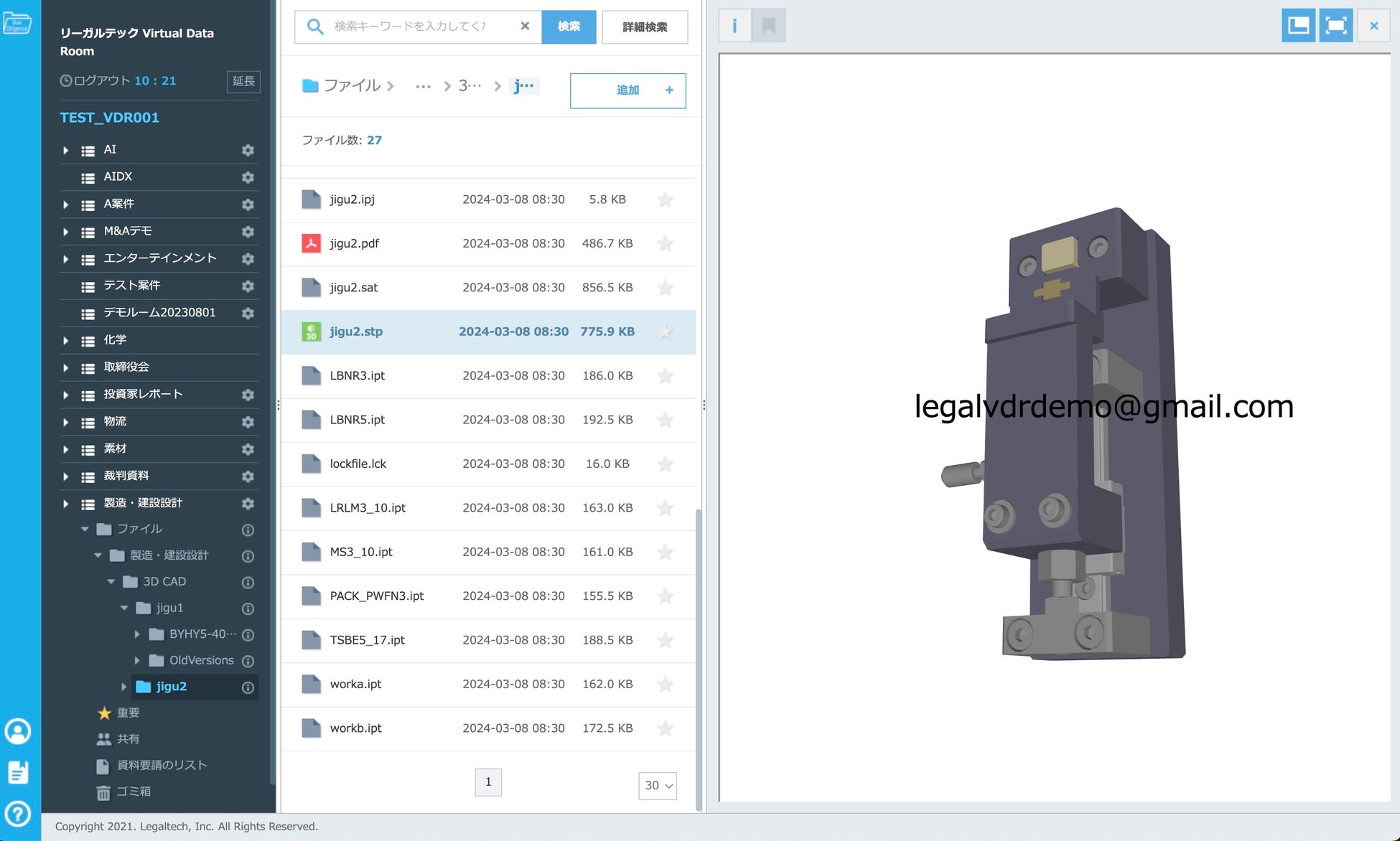The height and width of the screenshot is (841, 1400).
Task: Mark jigu2.stp as favorite with the star
Action: pos(665,332)
